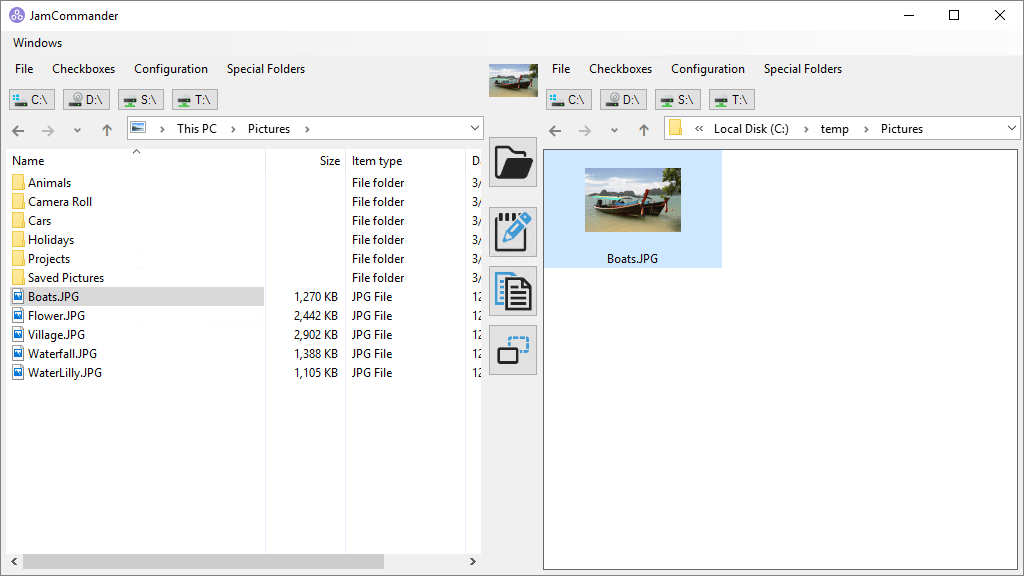Expand left pane address bar dropdown

point(474,129)
